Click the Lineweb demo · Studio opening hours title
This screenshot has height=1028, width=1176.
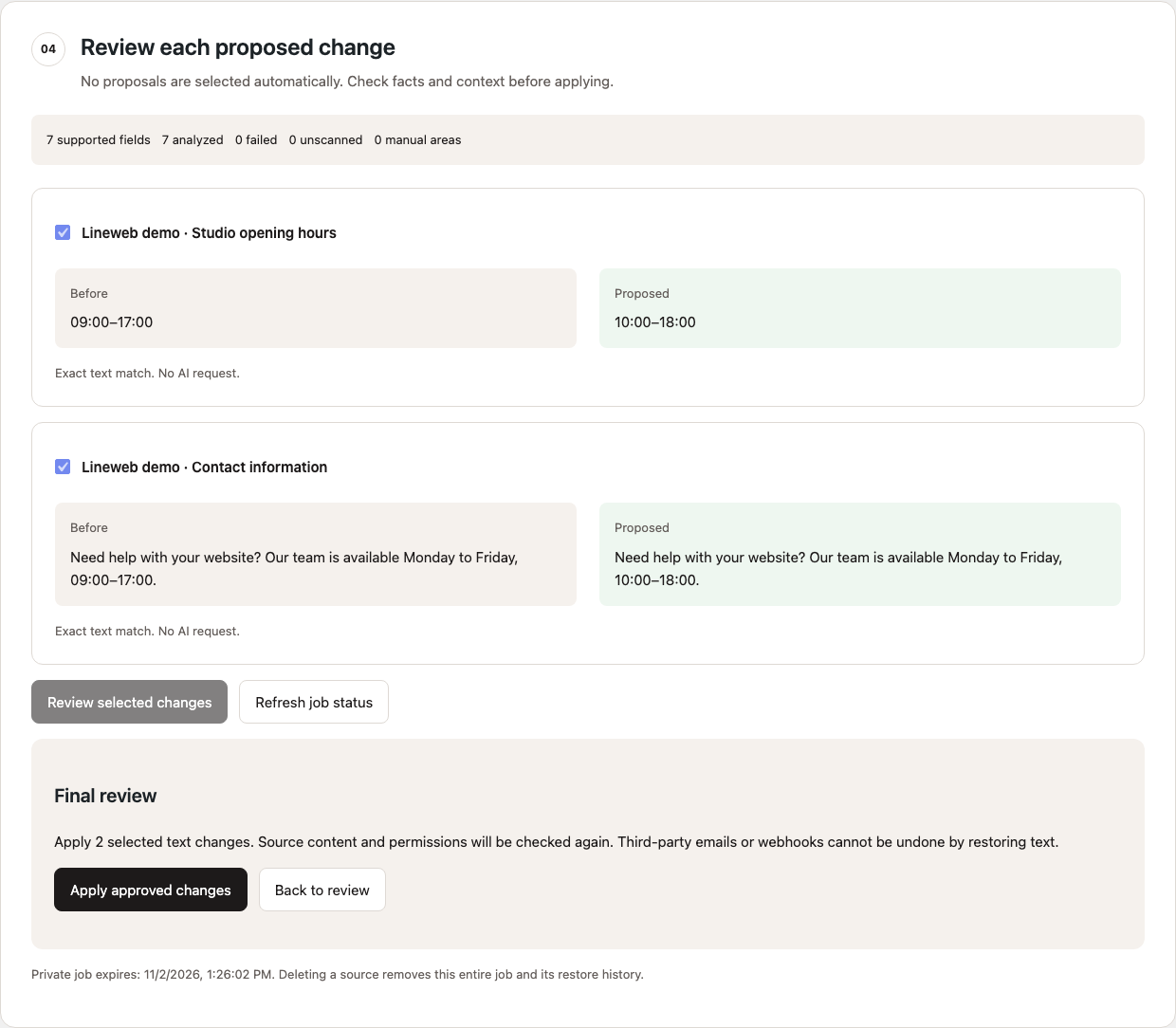point(209,232)
